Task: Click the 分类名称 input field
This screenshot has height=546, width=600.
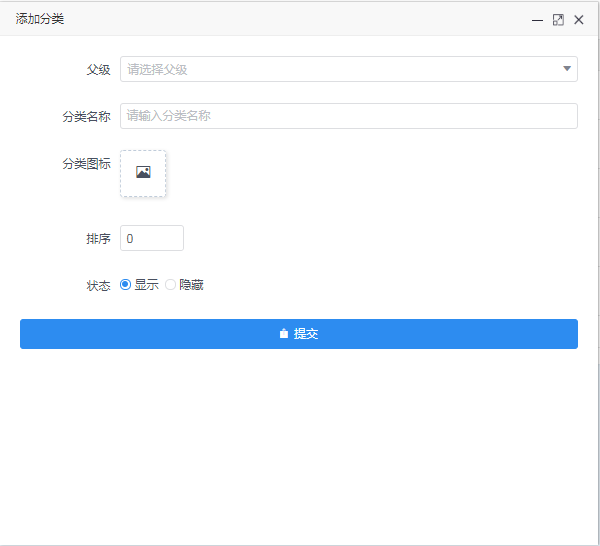Action: [349, 116]
